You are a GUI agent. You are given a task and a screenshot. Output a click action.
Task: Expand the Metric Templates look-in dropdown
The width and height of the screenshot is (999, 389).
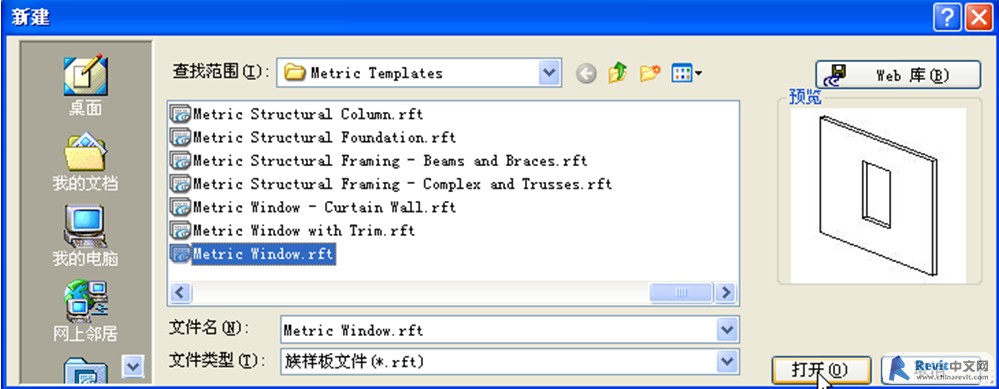tap(549, 73)
